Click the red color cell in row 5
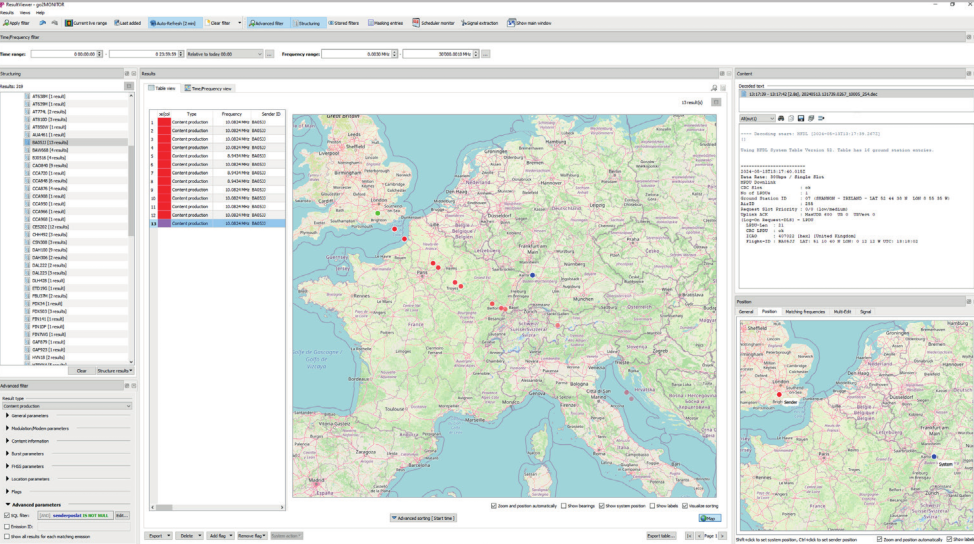 [x=164, y=155]
